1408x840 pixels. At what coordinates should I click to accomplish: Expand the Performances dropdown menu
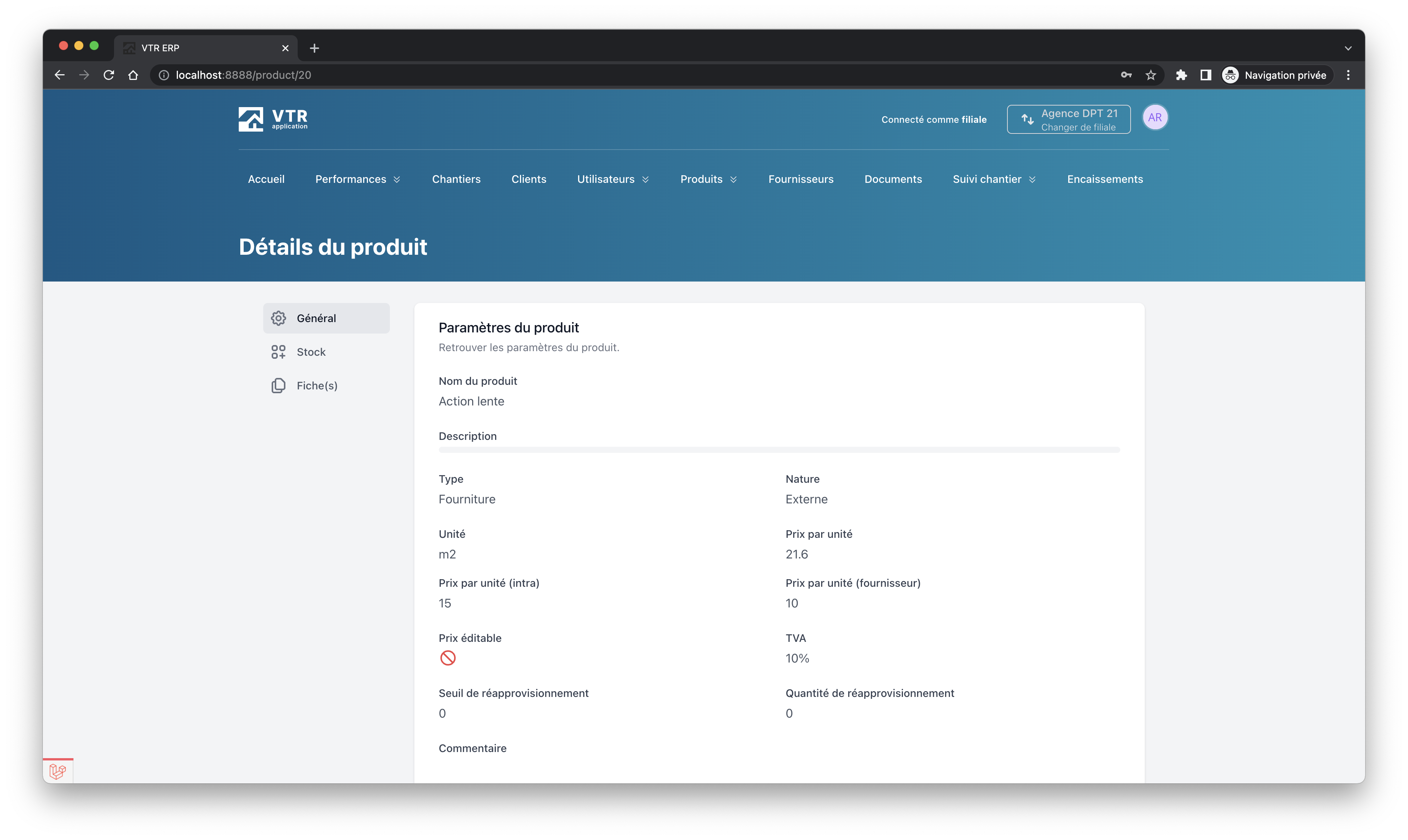(x=358, y=179)
